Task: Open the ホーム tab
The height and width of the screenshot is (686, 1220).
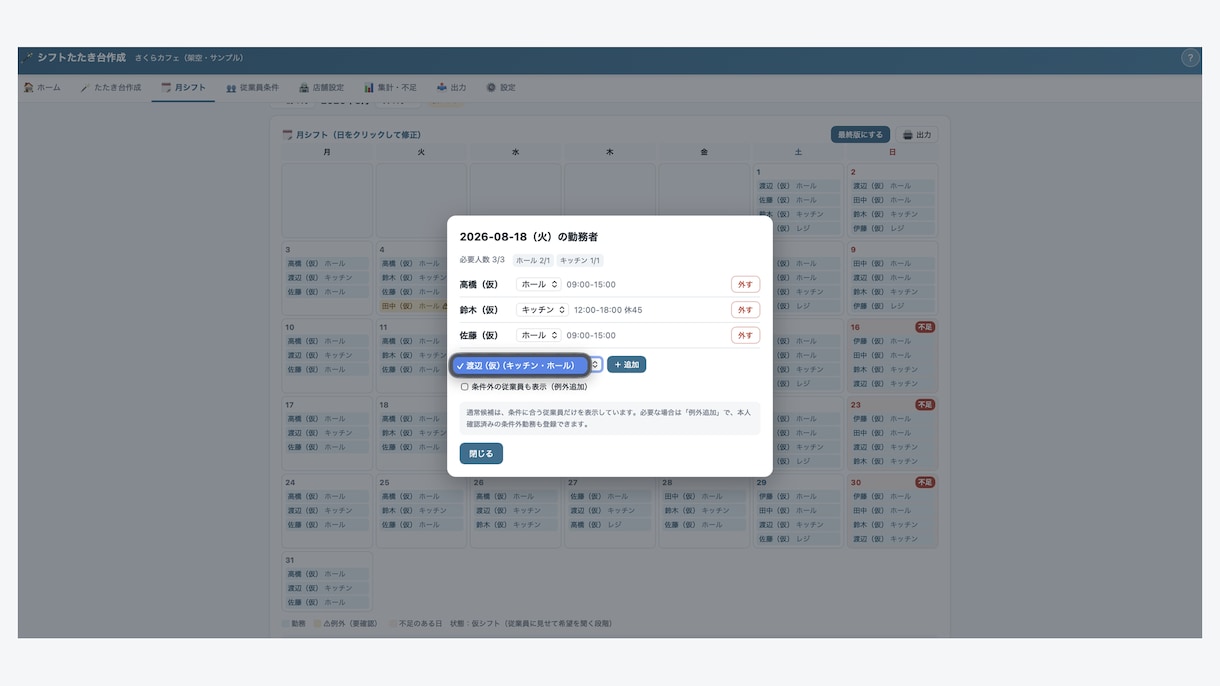Action: point(42,88)
